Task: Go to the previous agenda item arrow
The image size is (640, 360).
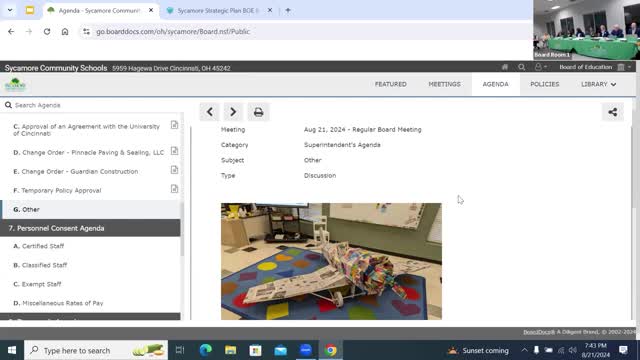Action: click(209, 112)
